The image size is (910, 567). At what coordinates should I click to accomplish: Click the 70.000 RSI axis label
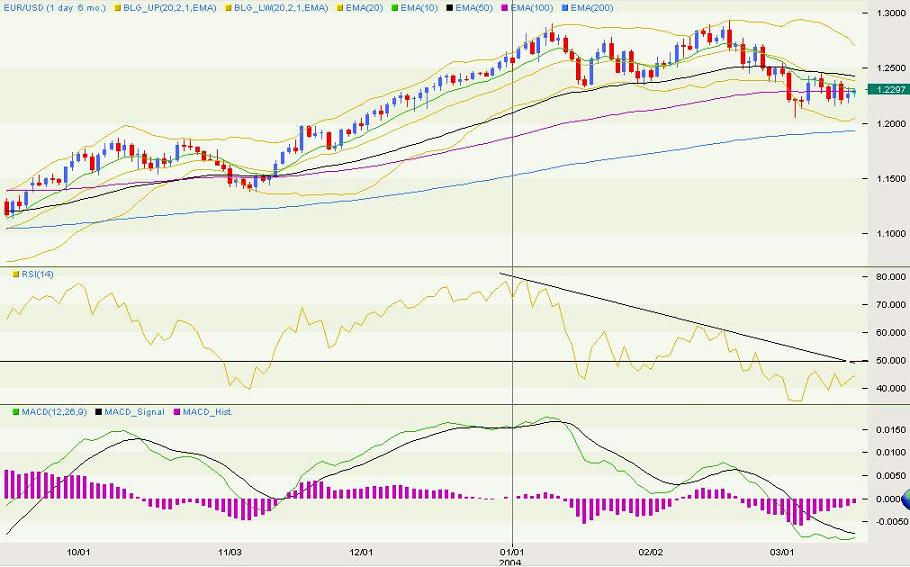click(x=890, y=305)
